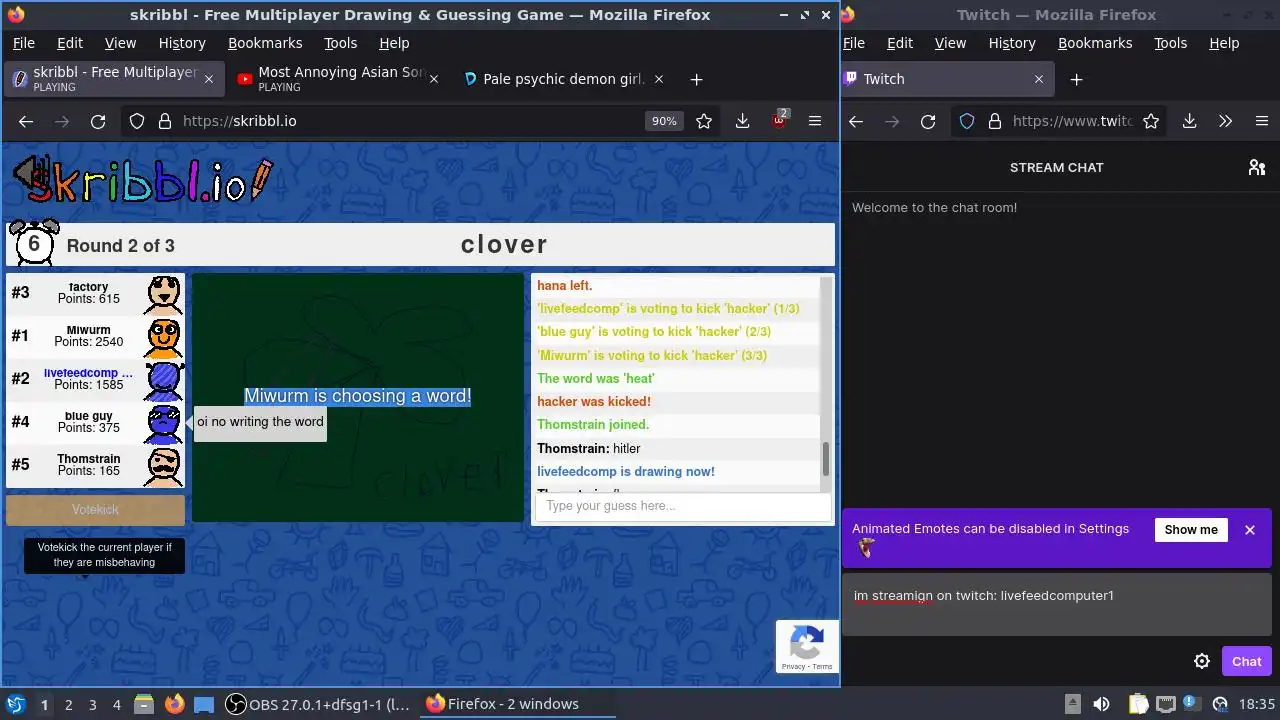This screenshot has height=720, width=1280.
Task: Go back in the Twitch Firefox window
Action: (856, 121)
